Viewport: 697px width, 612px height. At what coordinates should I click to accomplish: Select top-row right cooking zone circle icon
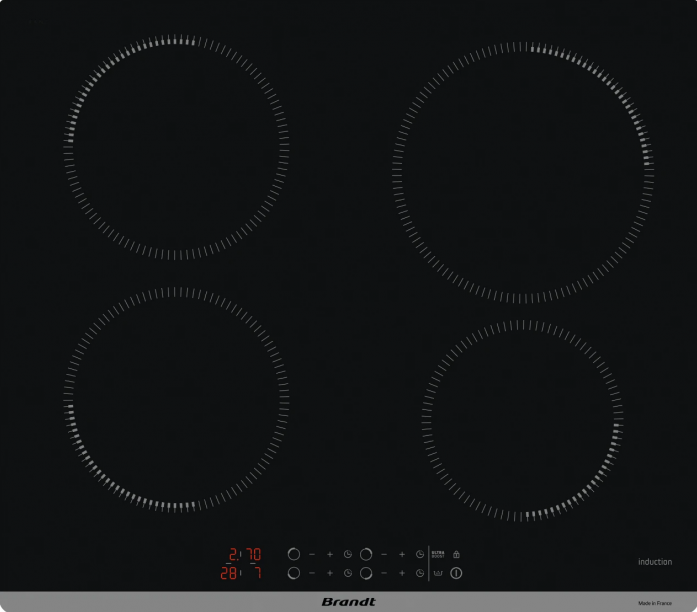click(x=366, y=554)
